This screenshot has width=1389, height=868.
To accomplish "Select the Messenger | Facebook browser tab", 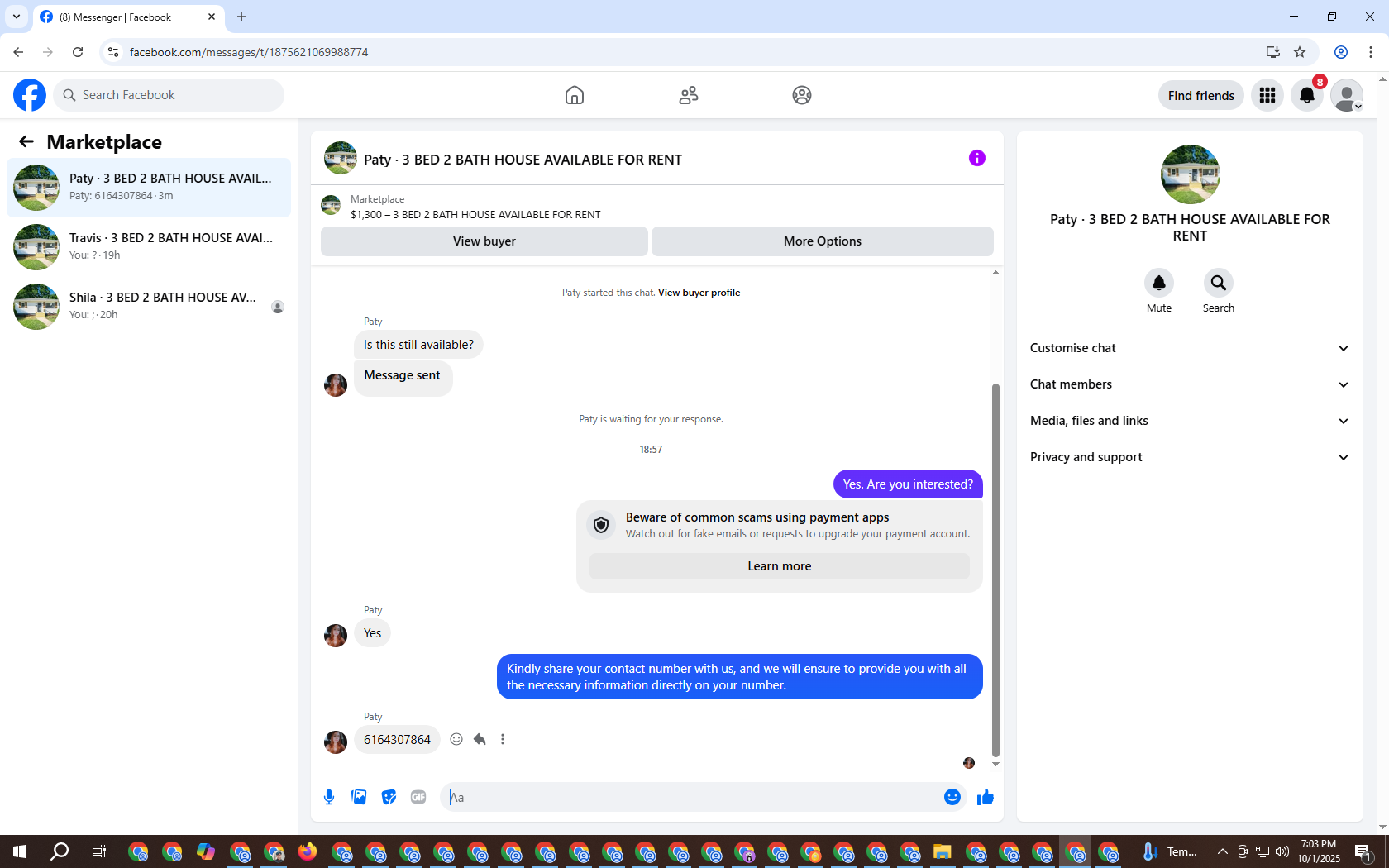I will tap(128, 17).
